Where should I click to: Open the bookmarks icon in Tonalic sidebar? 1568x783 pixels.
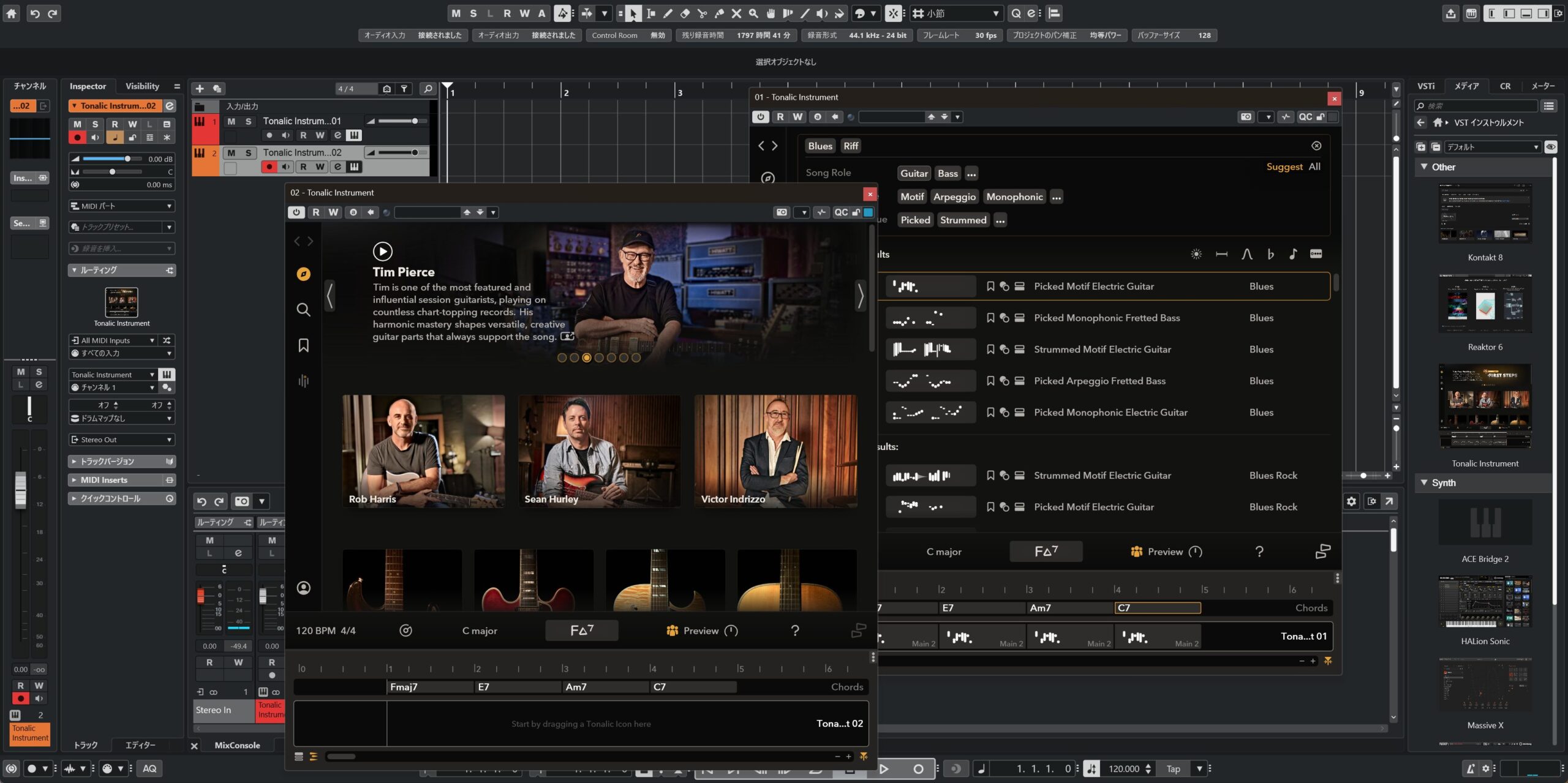303,345
